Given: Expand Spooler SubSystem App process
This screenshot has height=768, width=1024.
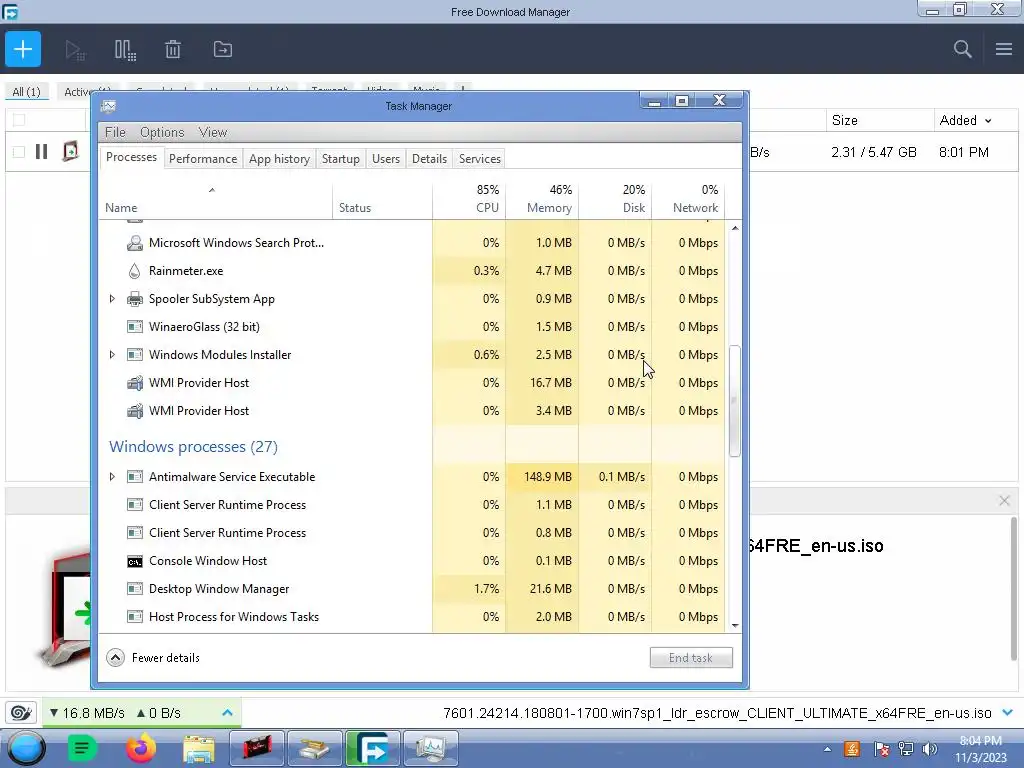Looking at the screenshot, I should [112, 299].
